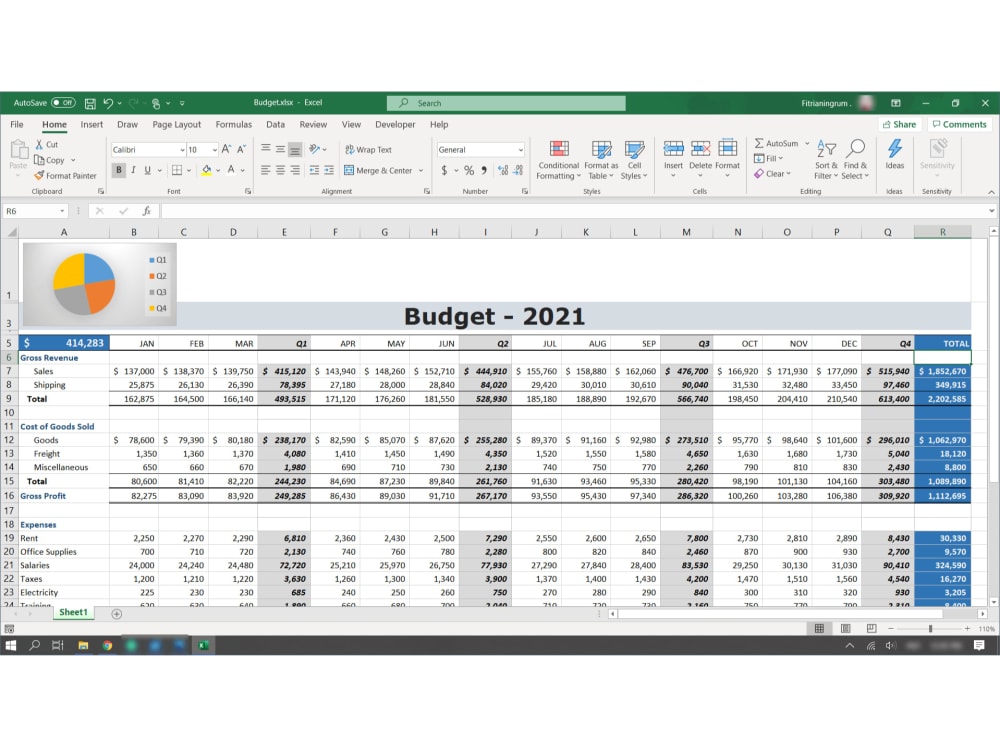Click Decrease Indent icon
The width and height of the screenshot is (1000, 750).
click(314, 170)
